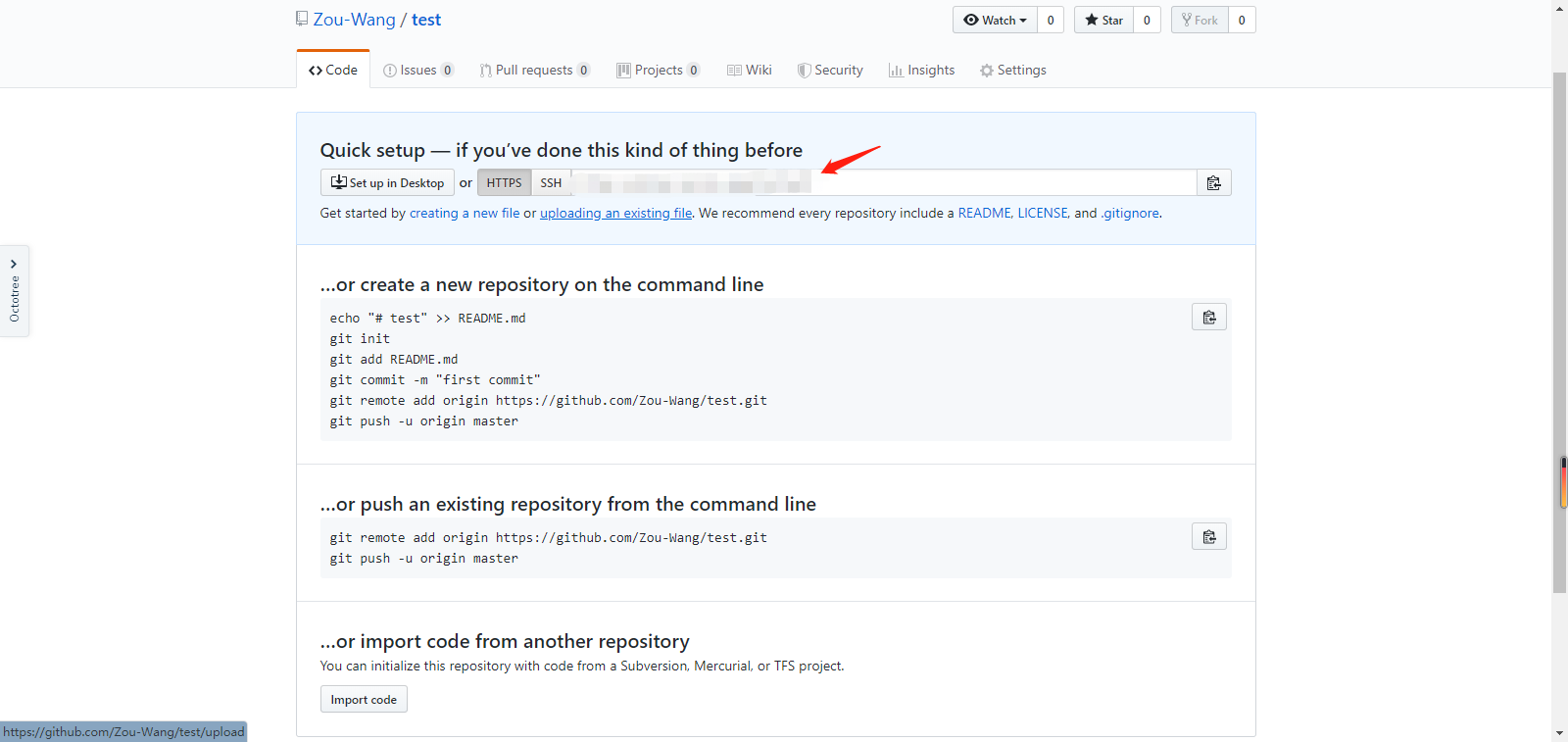The width and height of the screenshot is (1568, 742).
Task: Click the eye icon in Watch button
Action: (x=971, y=20)
